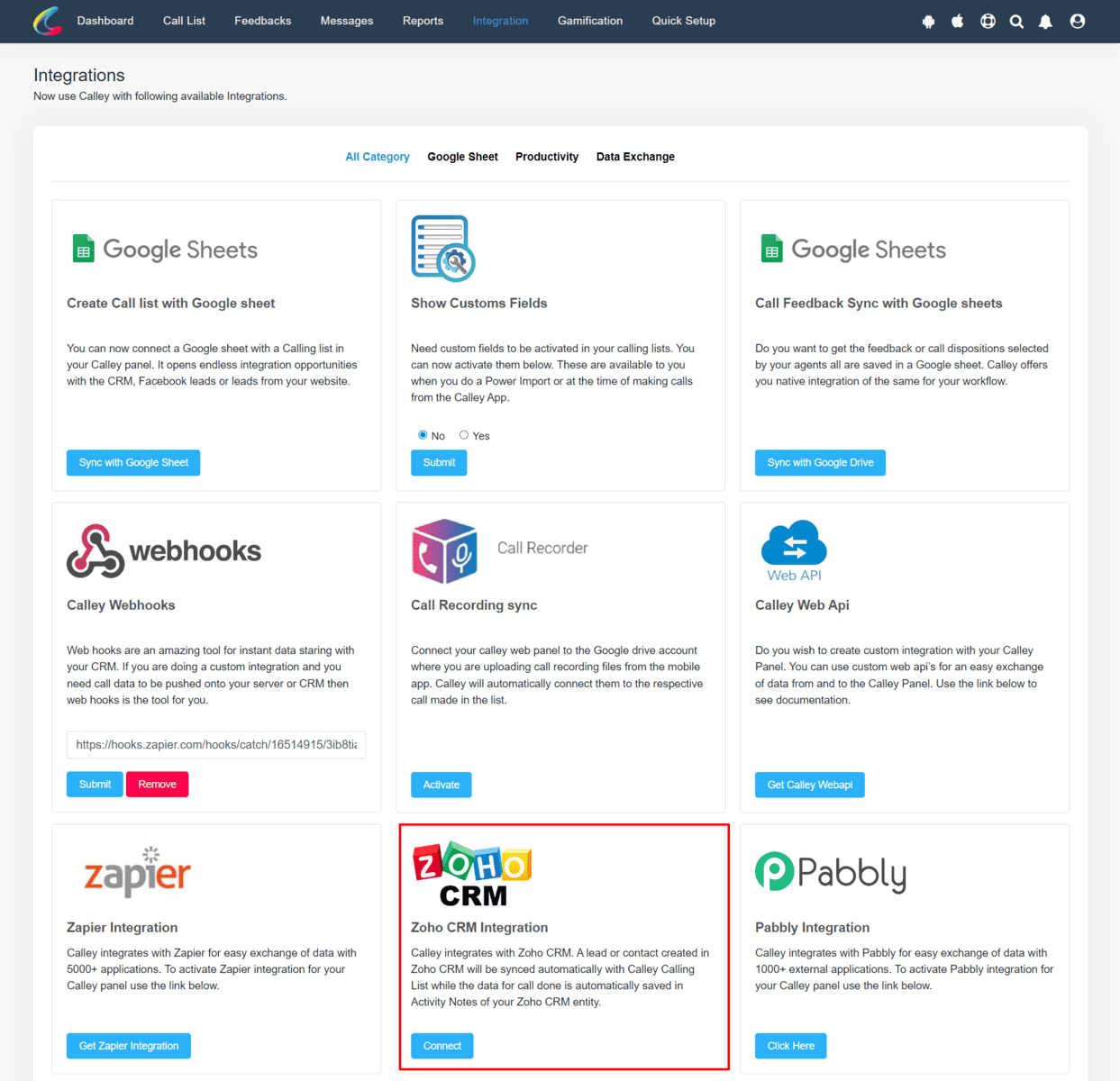Image resolution: width=1120 pixels, height=1081 pixels.
Task: Click Google Sheets logo in Create Call list card
Action: 165,250
